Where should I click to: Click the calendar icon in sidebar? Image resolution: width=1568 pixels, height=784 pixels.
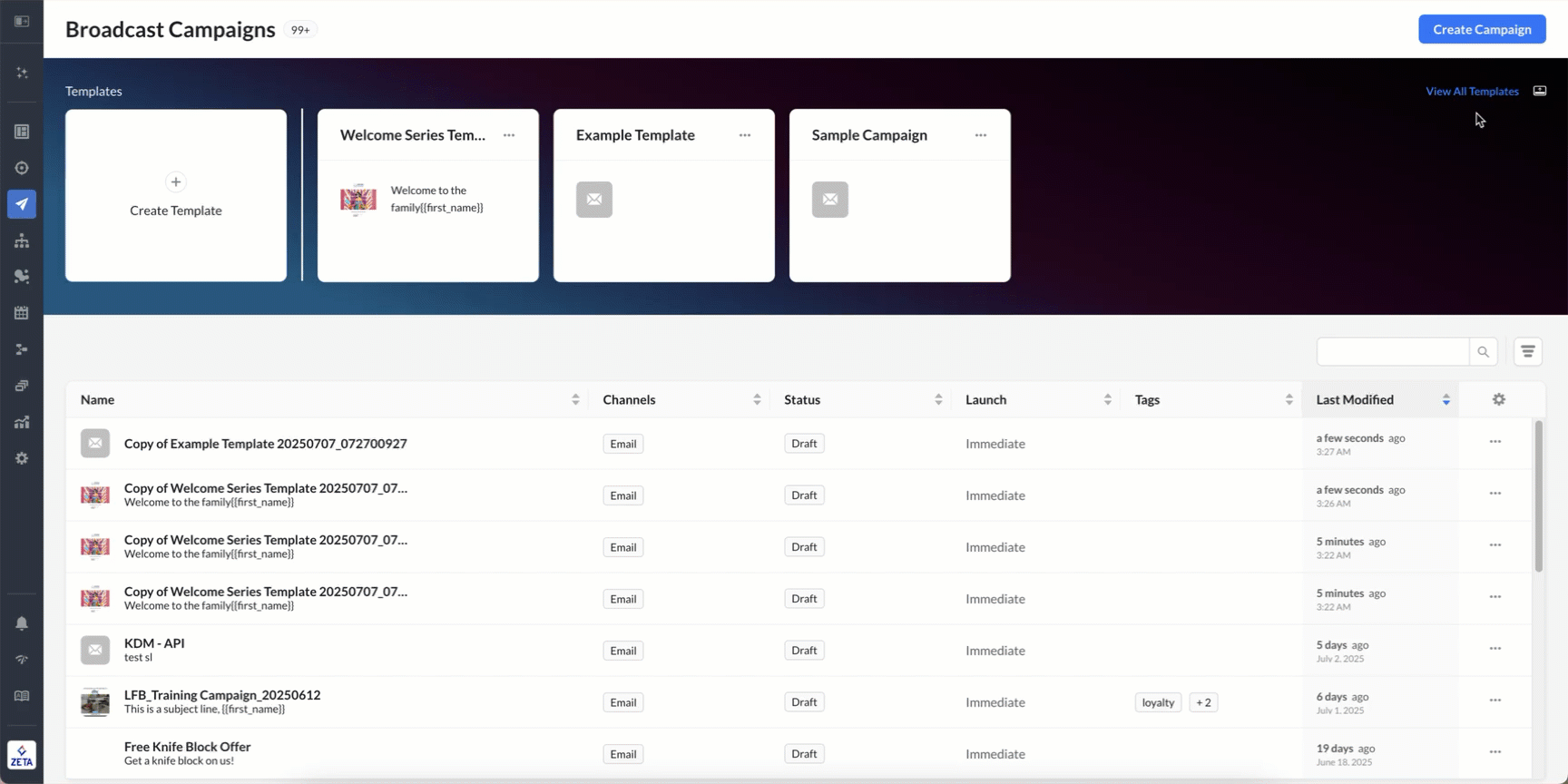coord(22,313)
